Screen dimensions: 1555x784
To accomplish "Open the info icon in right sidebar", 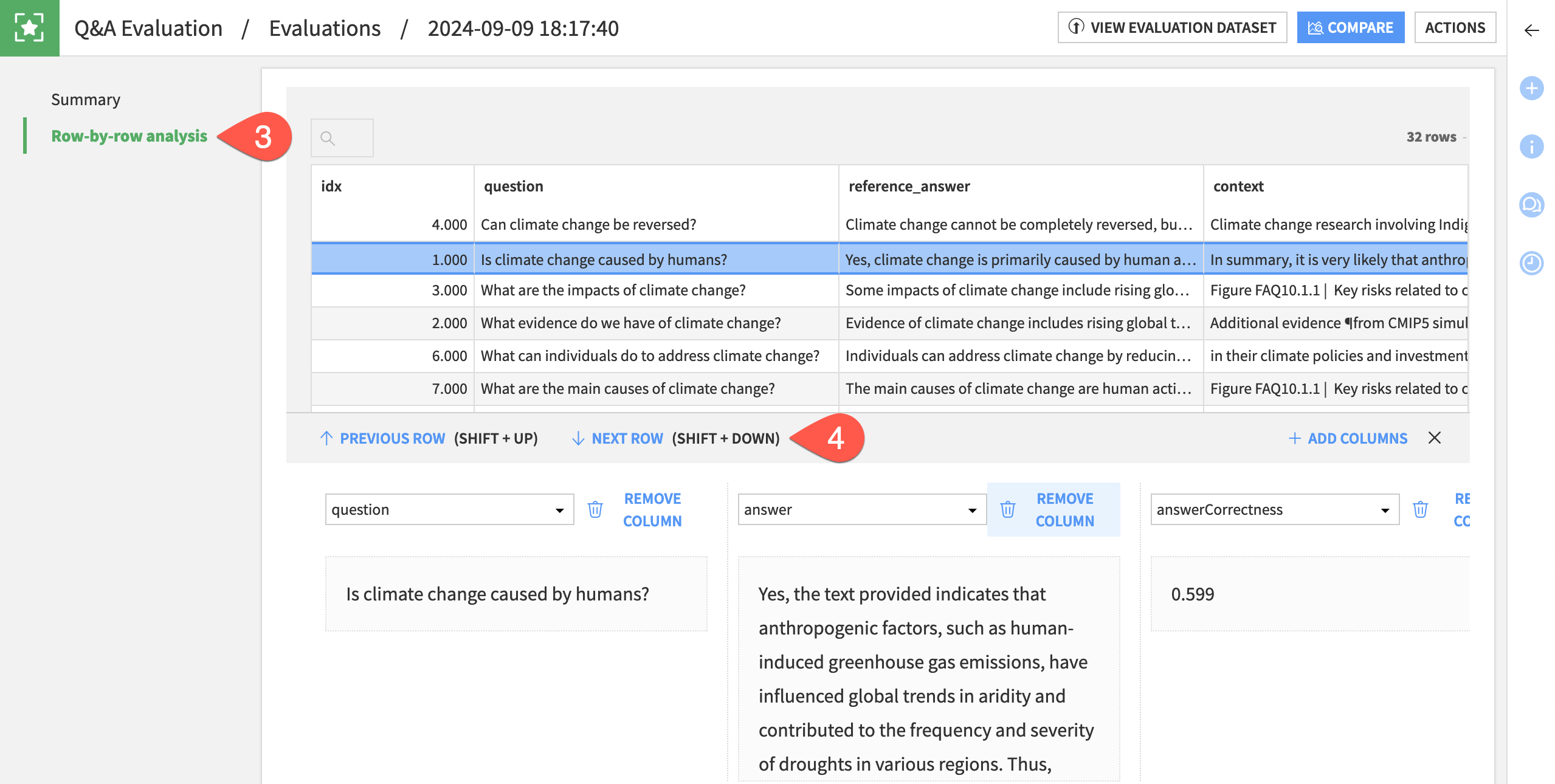I will (1531, 146).
